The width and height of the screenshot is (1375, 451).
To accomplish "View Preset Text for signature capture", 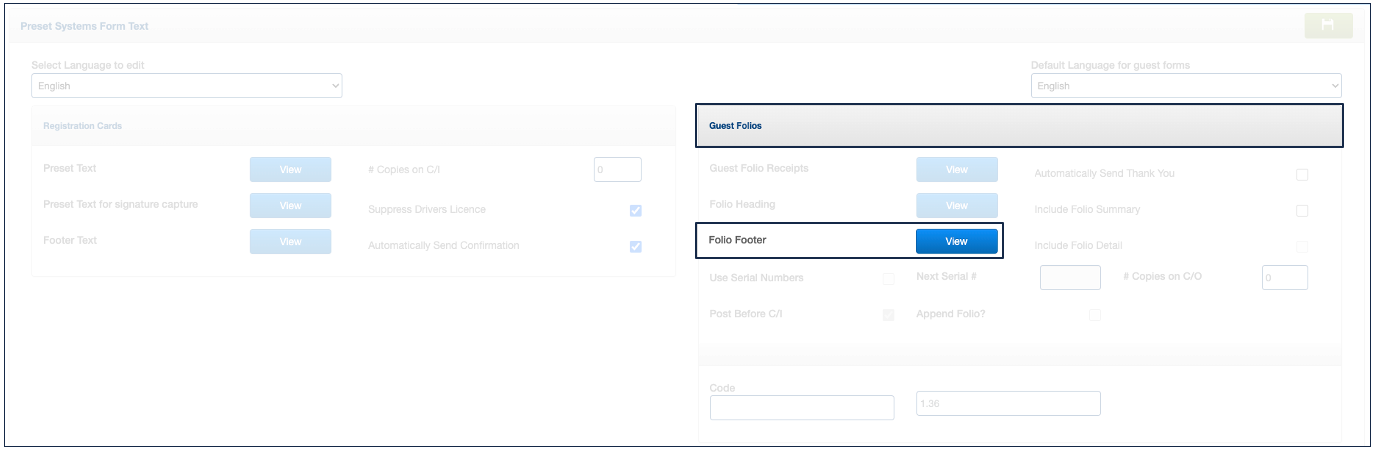I will pyautogui.click(x=290, y=206).
